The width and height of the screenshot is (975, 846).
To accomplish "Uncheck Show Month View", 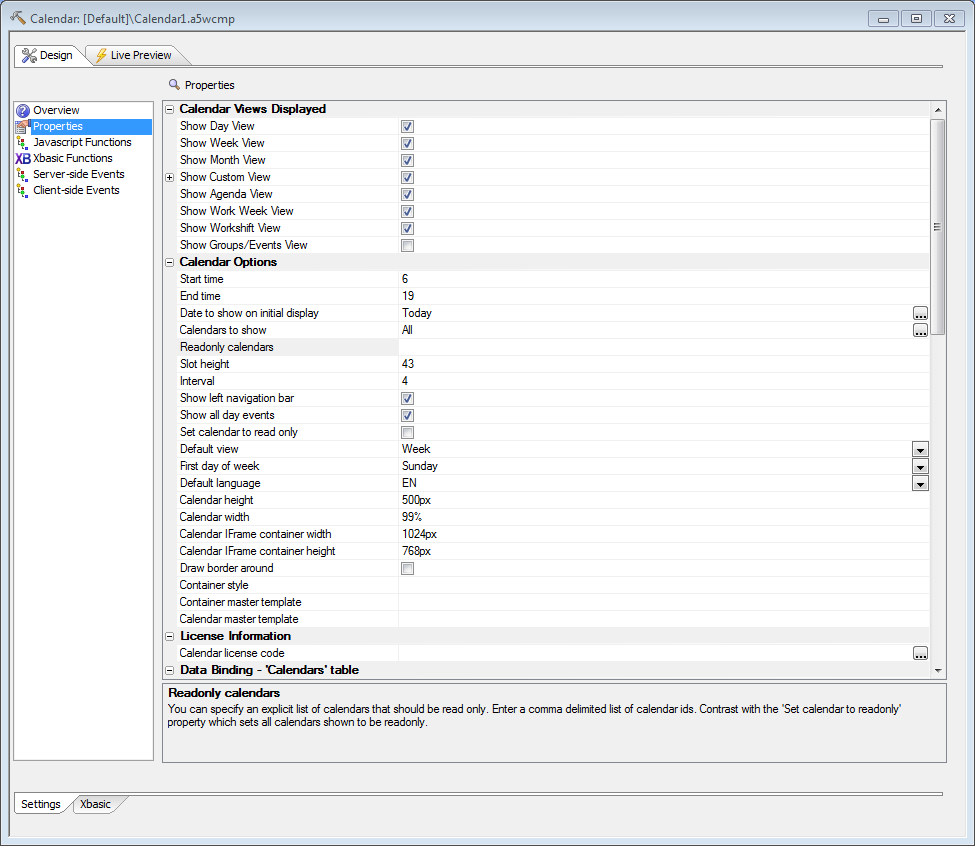I will click(407, 160).
